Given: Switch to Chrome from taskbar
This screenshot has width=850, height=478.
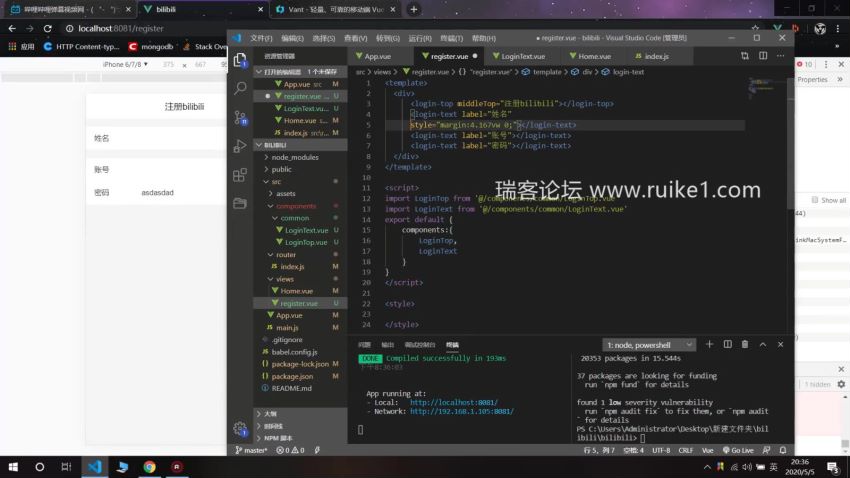Looking at the screenshot, I should pyautogui.click(x=150, y=467).
